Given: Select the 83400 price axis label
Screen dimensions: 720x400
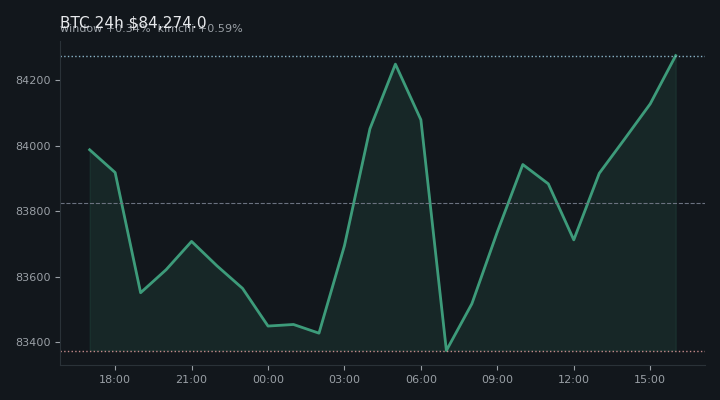Looking at the screenshot, I should 33,343.
